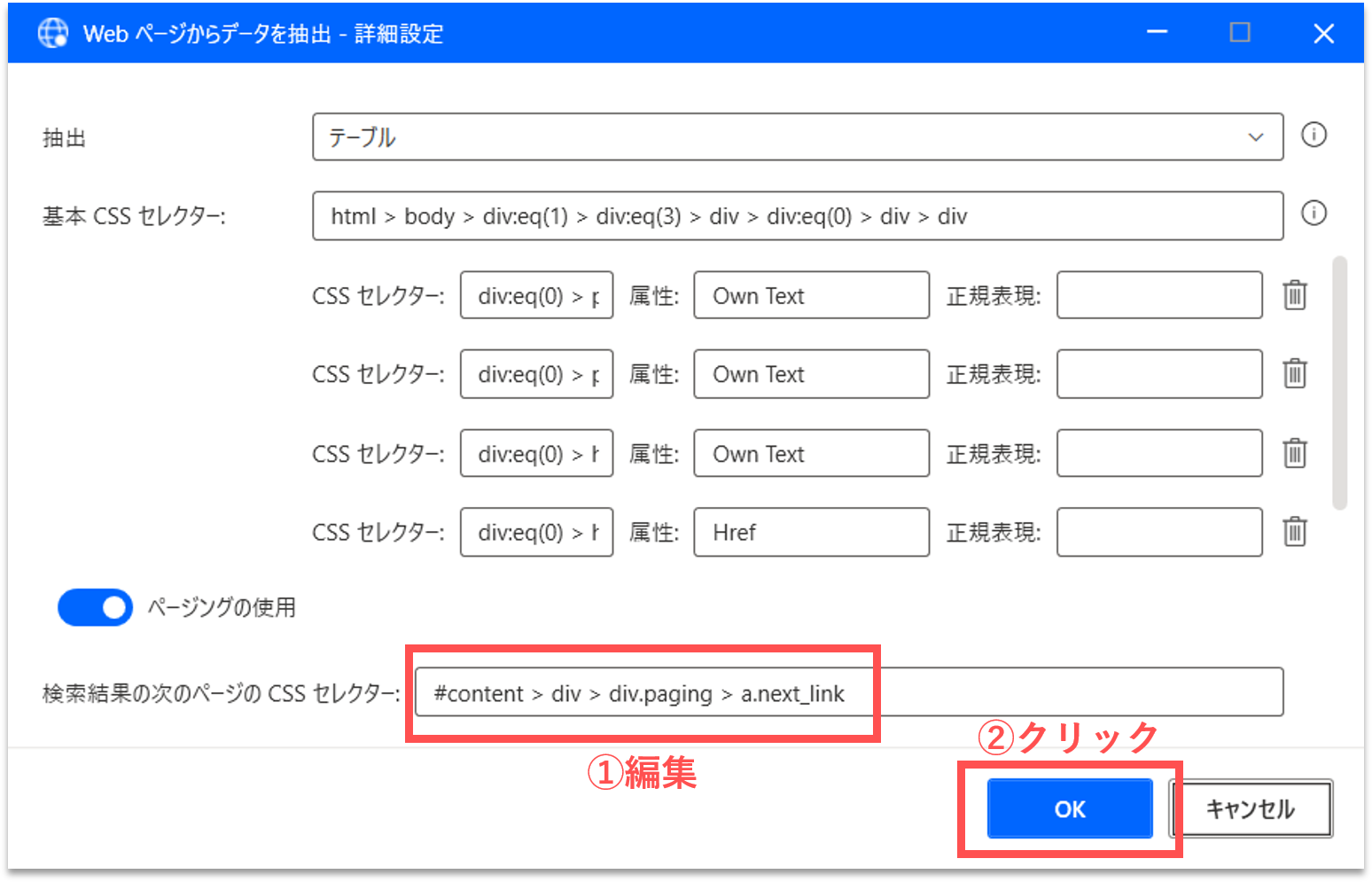
Task: Show info for the 抽出 field
Action: point(1314,135)
